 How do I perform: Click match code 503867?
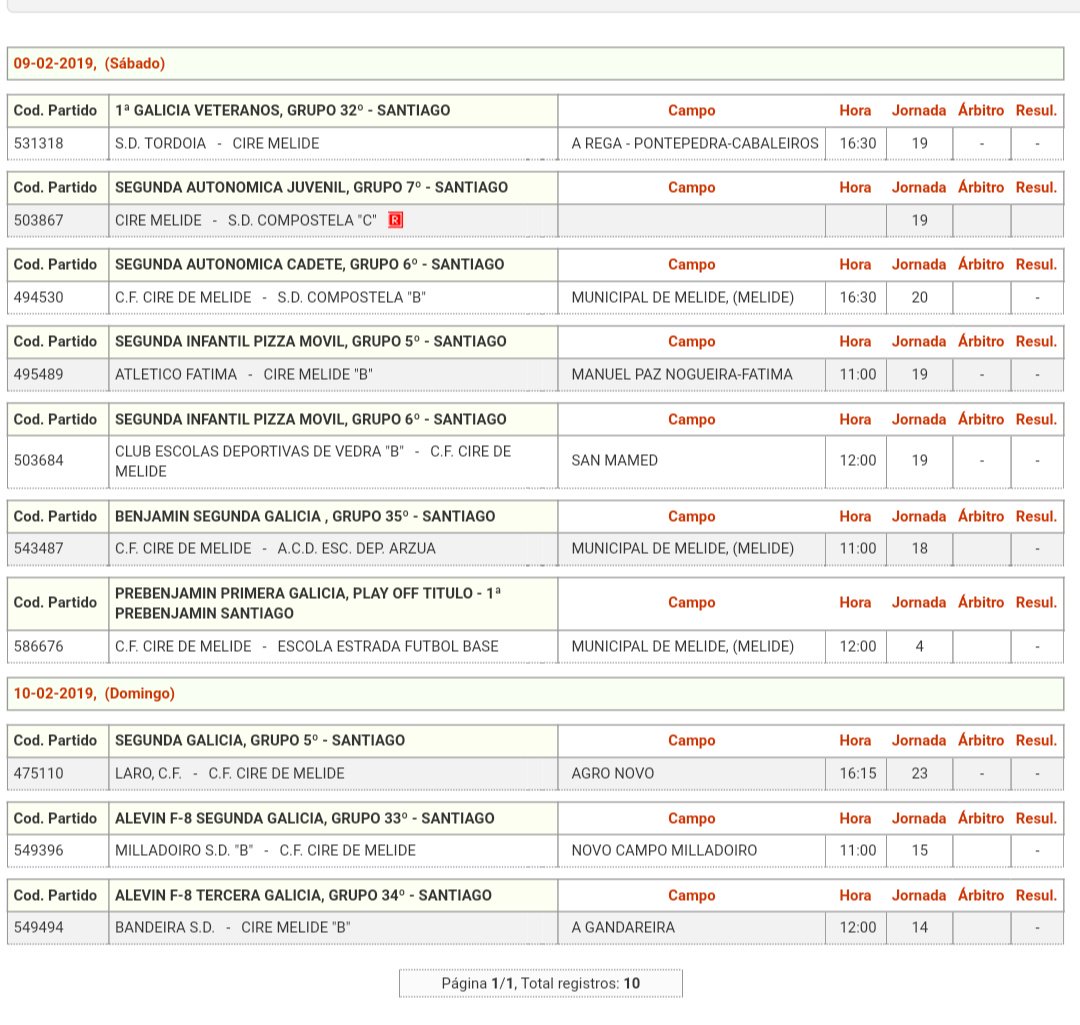(x=39, y=220)
